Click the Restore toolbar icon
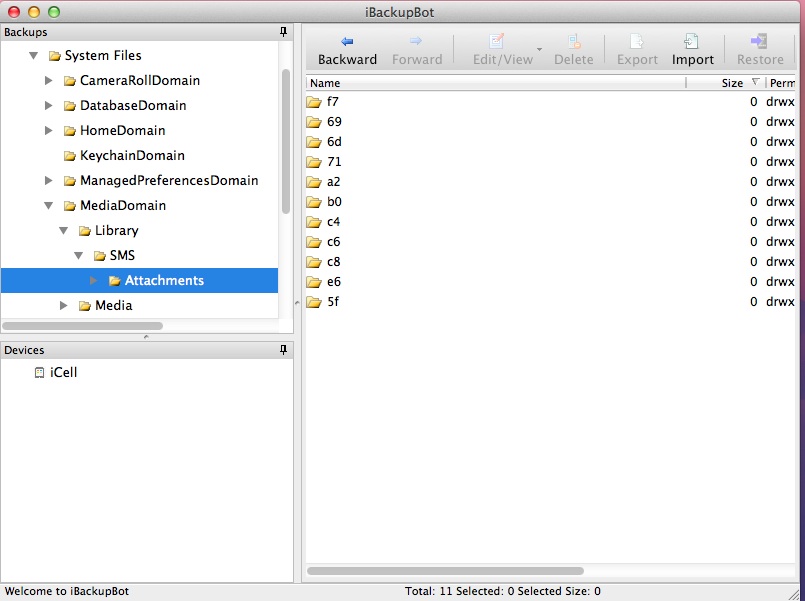805x601 pixels. (759, 41)
